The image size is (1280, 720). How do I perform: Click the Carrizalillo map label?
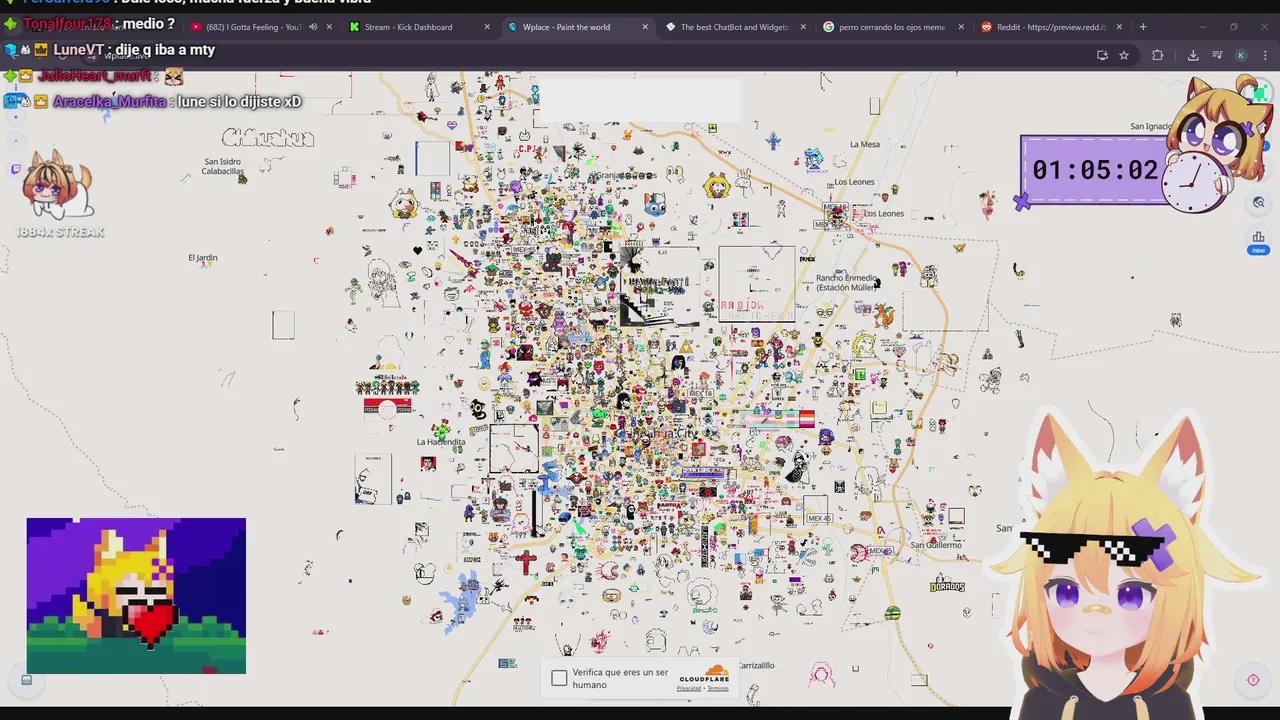(x=757, y=665)
